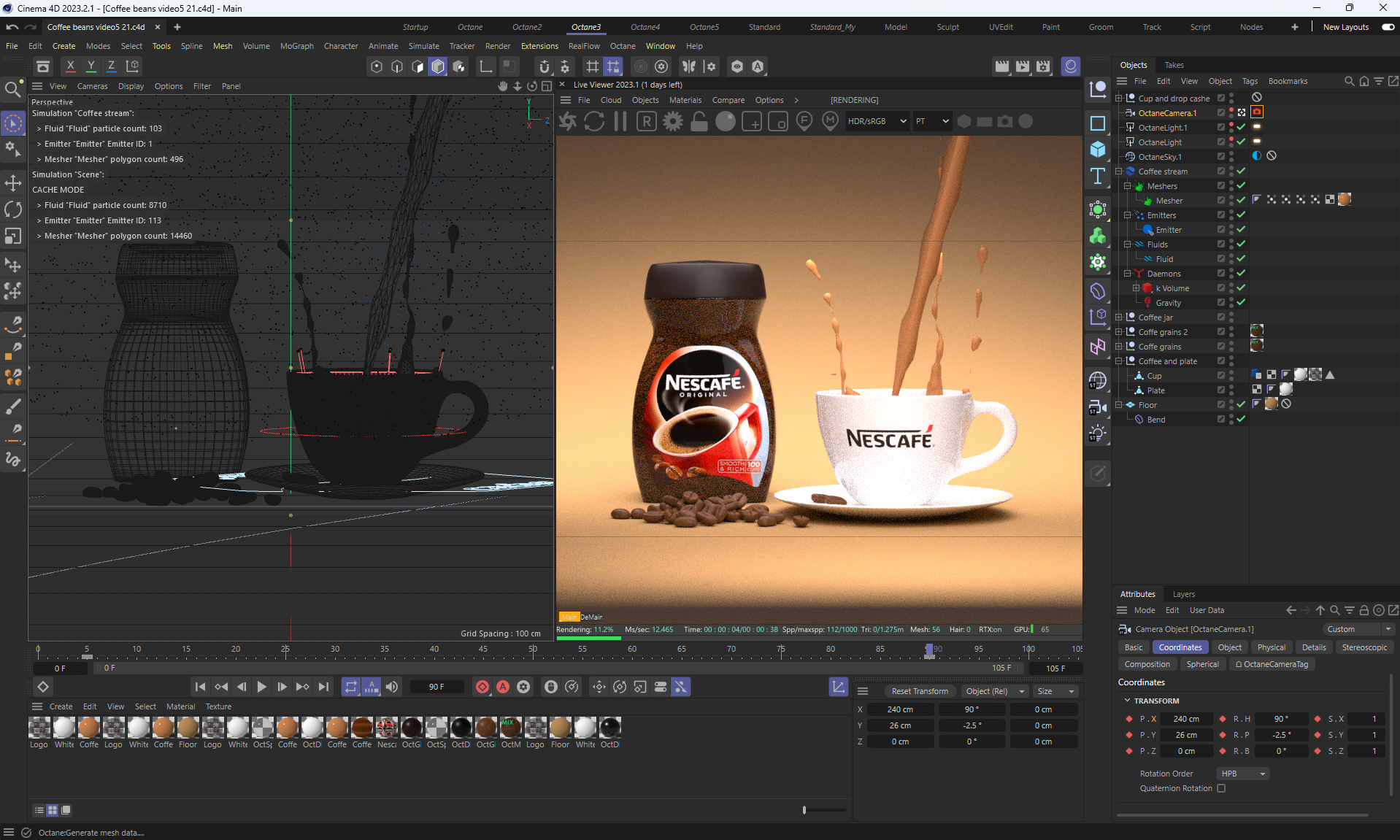Click the cube primitive icon in right palette

(x=1098, y=150)
